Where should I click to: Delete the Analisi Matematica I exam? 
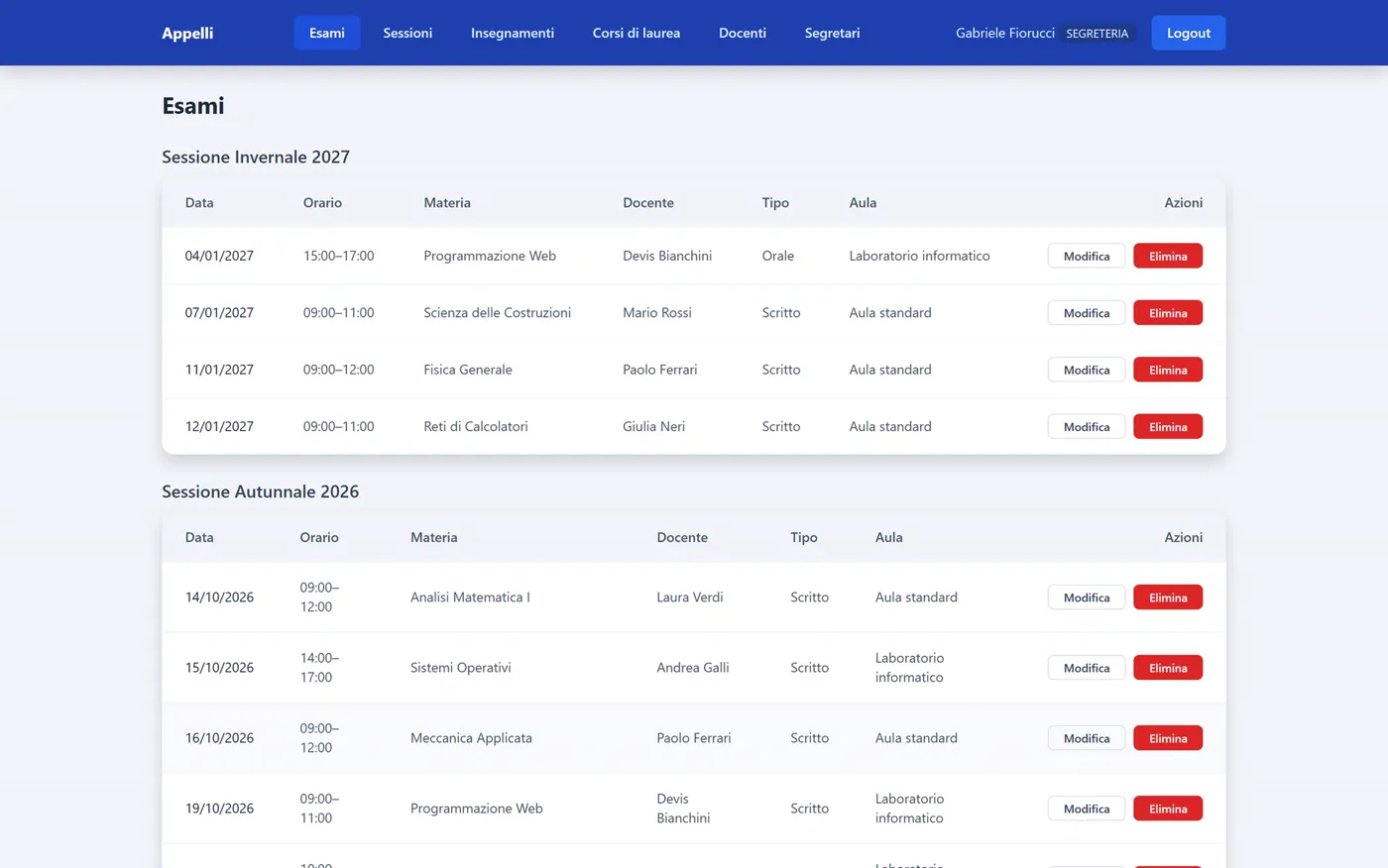pos(1168,597)
